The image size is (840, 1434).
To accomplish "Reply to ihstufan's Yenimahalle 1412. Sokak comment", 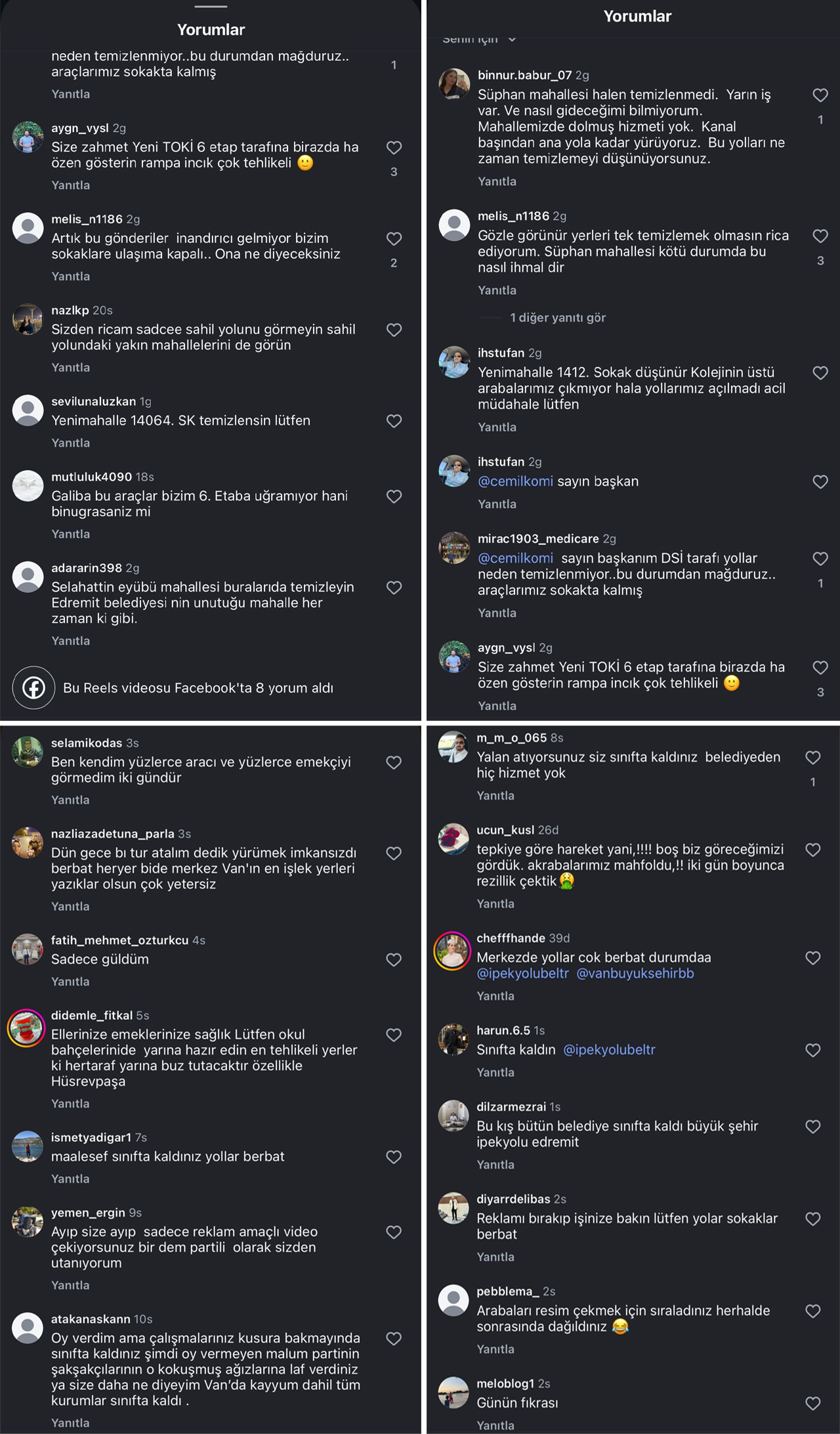I will [497, 427].
